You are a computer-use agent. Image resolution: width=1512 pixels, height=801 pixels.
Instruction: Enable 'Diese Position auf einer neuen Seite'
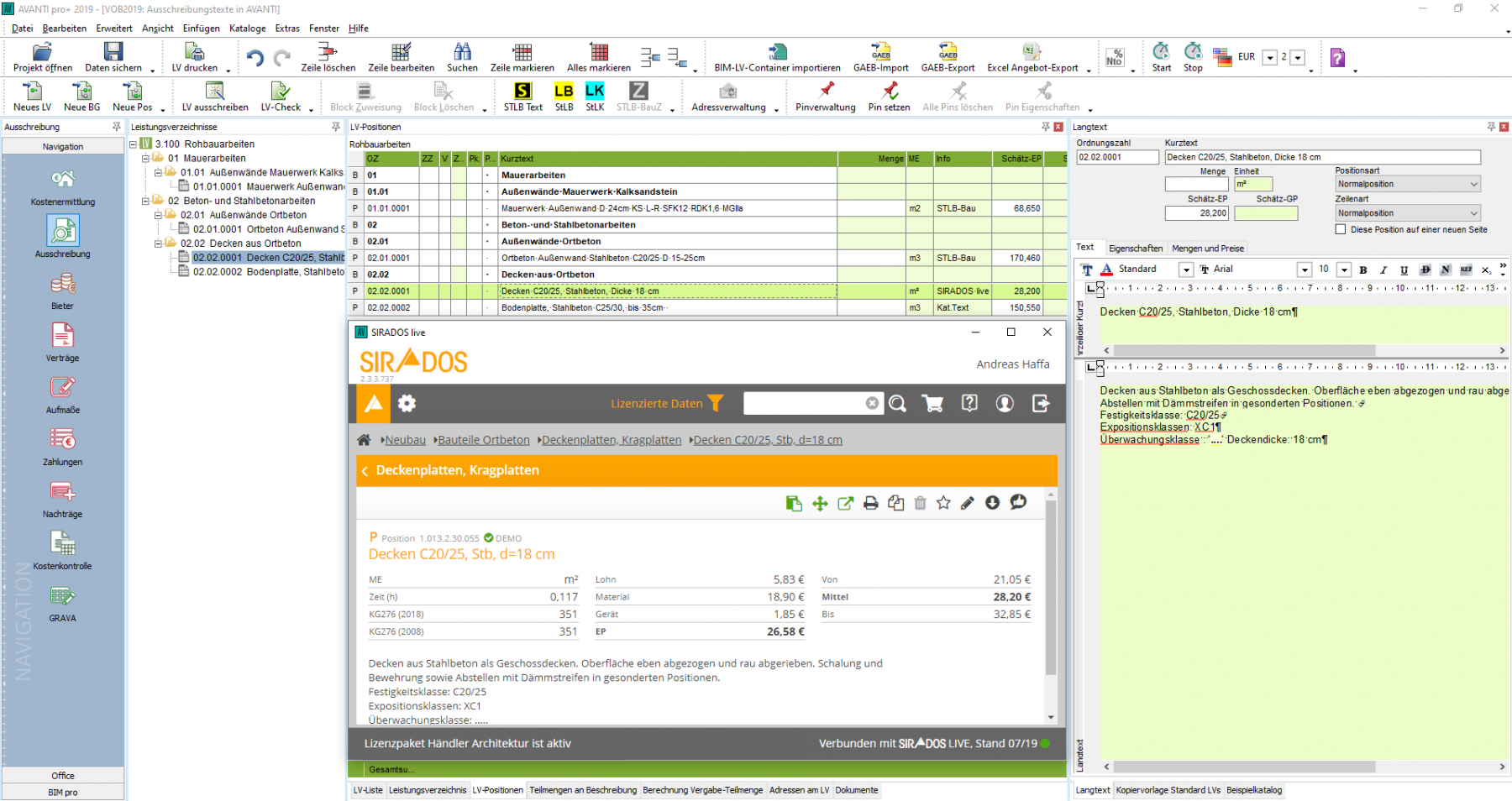[x=1341, y=229]
